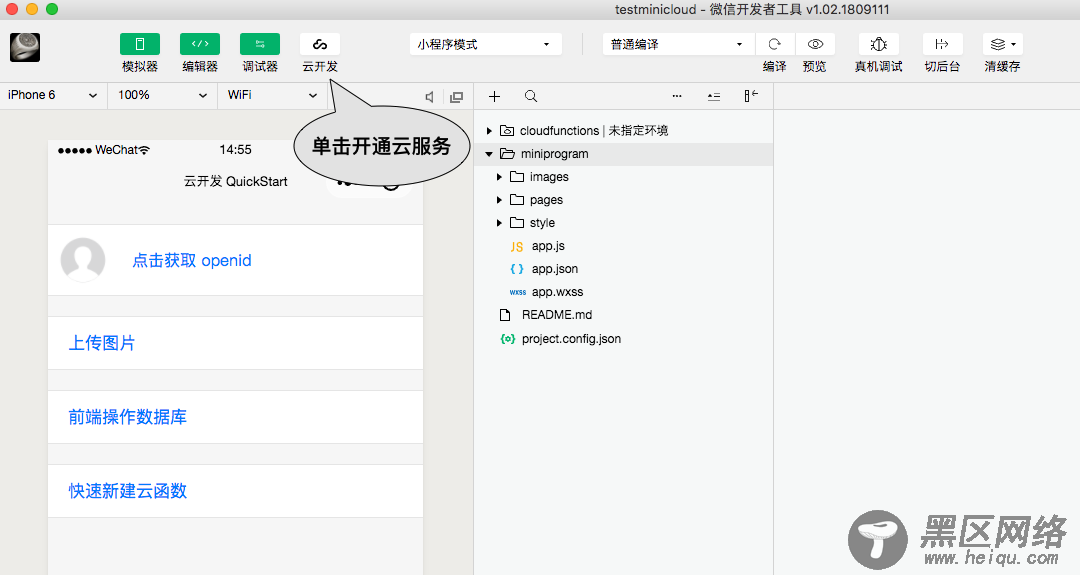Open the 小程序模式 mode dropdown
The width and height of the screenshot is (1080, 575).
coord(485,44)
